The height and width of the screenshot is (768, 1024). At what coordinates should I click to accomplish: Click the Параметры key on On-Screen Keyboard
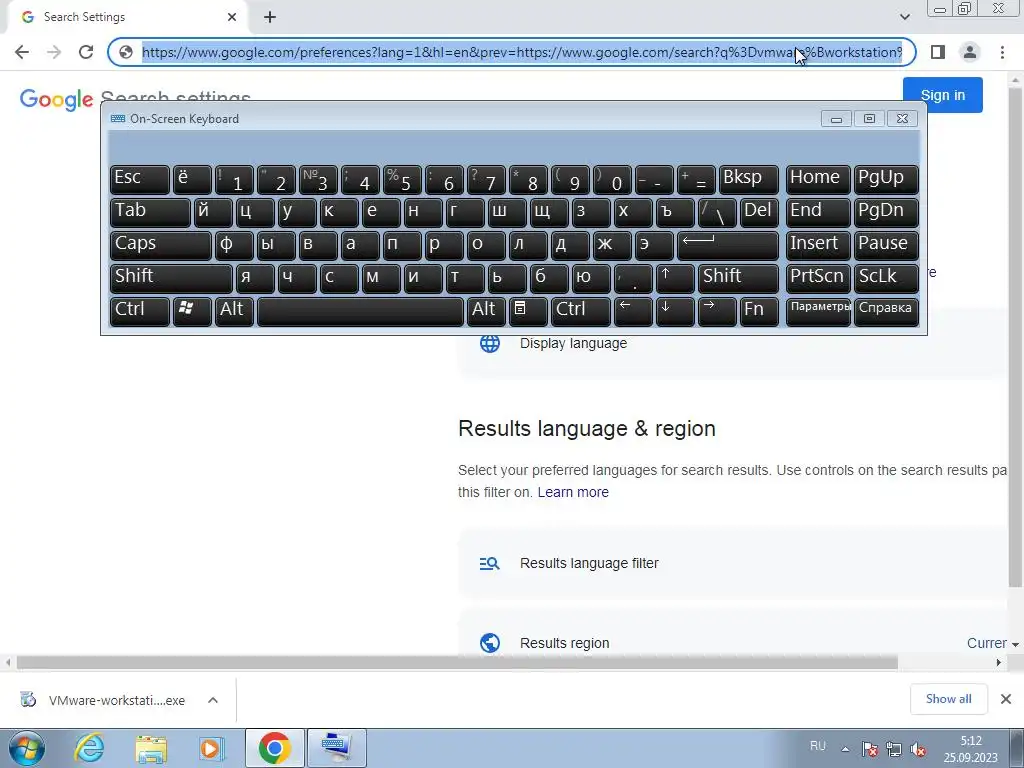click(818, 312)
